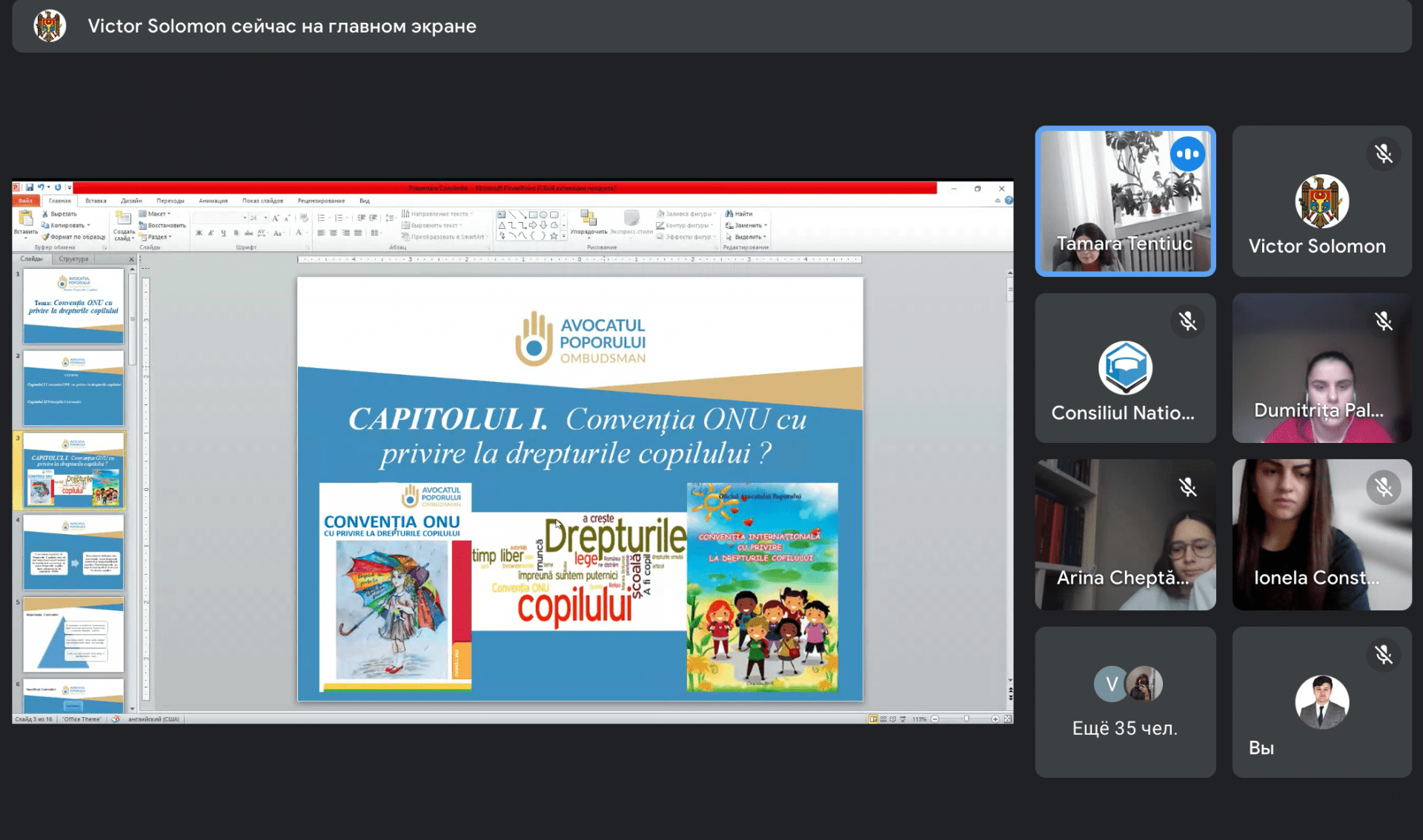The image size is (1423, 840).
Task: Click the fit slide to window icon
Action: click(x=1008, y=719)
